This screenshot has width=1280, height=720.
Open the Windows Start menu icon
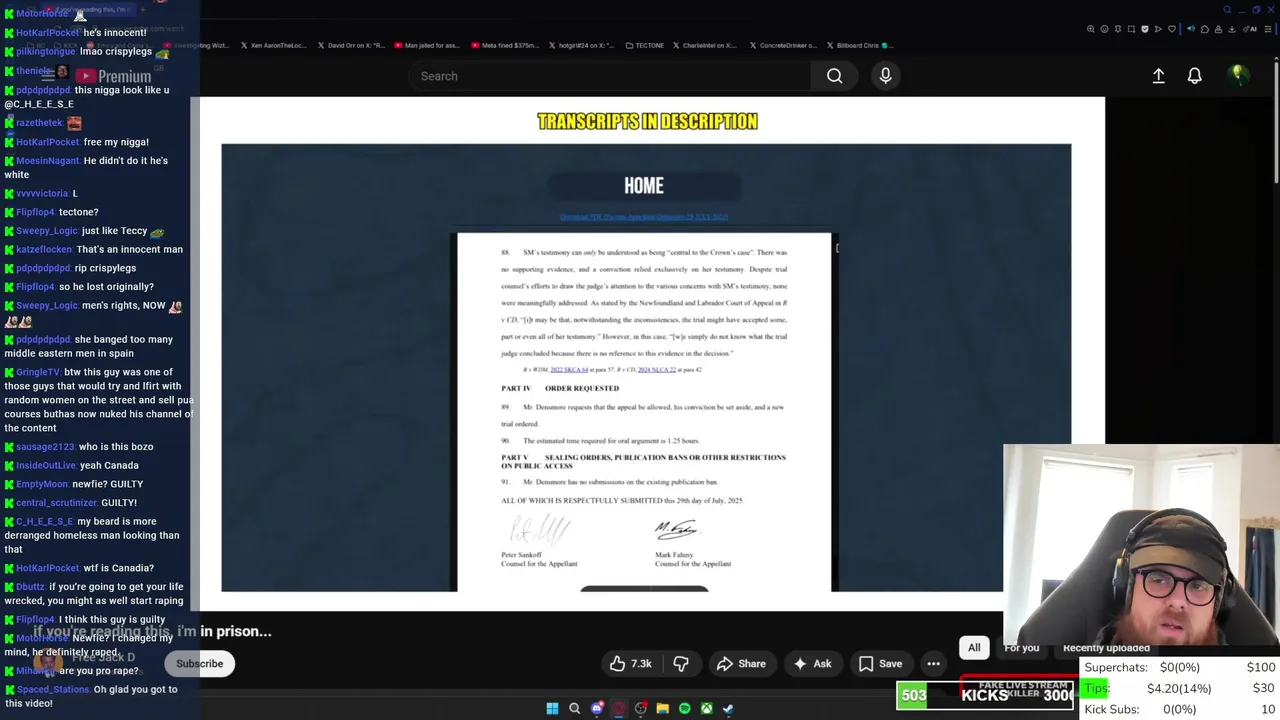click(552, 709)
